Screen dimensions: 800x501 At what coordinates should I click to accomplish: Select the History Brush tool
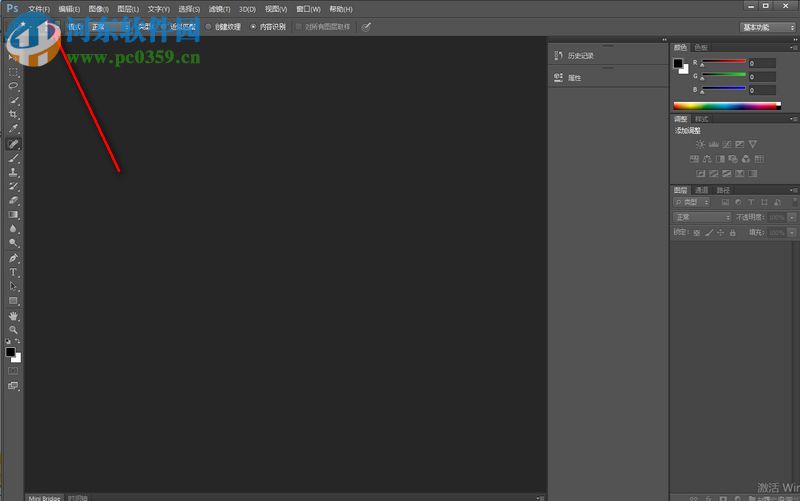tap(13, 186)
